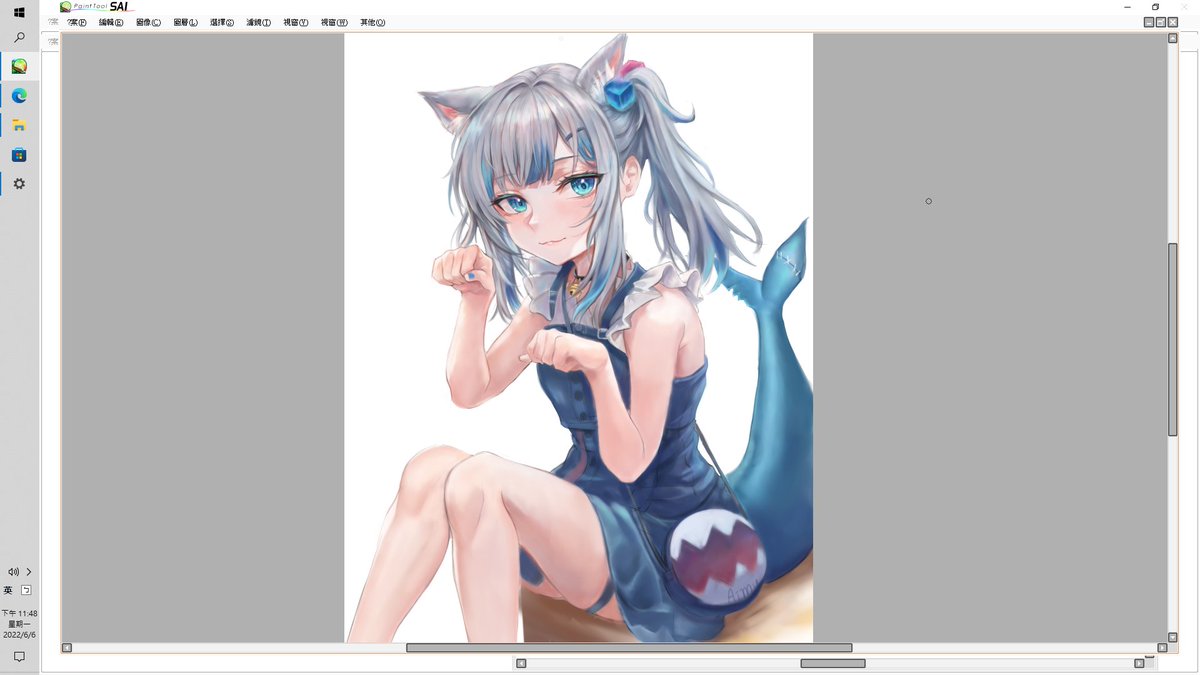This screenshot has height=675, width=1200.
Task: Open Microsoft Store from the taskbar
Action: (x=19, y=155)
